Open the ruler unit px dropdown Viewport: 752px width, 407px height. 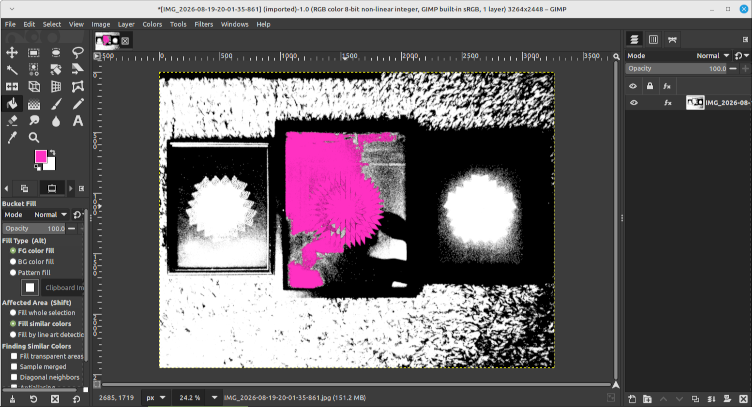pyautogui.click(x=156, y=397)
